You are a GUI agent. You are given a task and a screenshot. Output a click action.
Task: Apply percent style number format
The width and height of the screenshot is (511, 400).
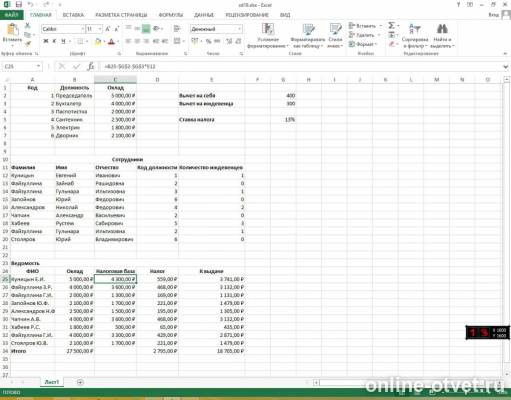pyautogui.click(x=209, y=41)
